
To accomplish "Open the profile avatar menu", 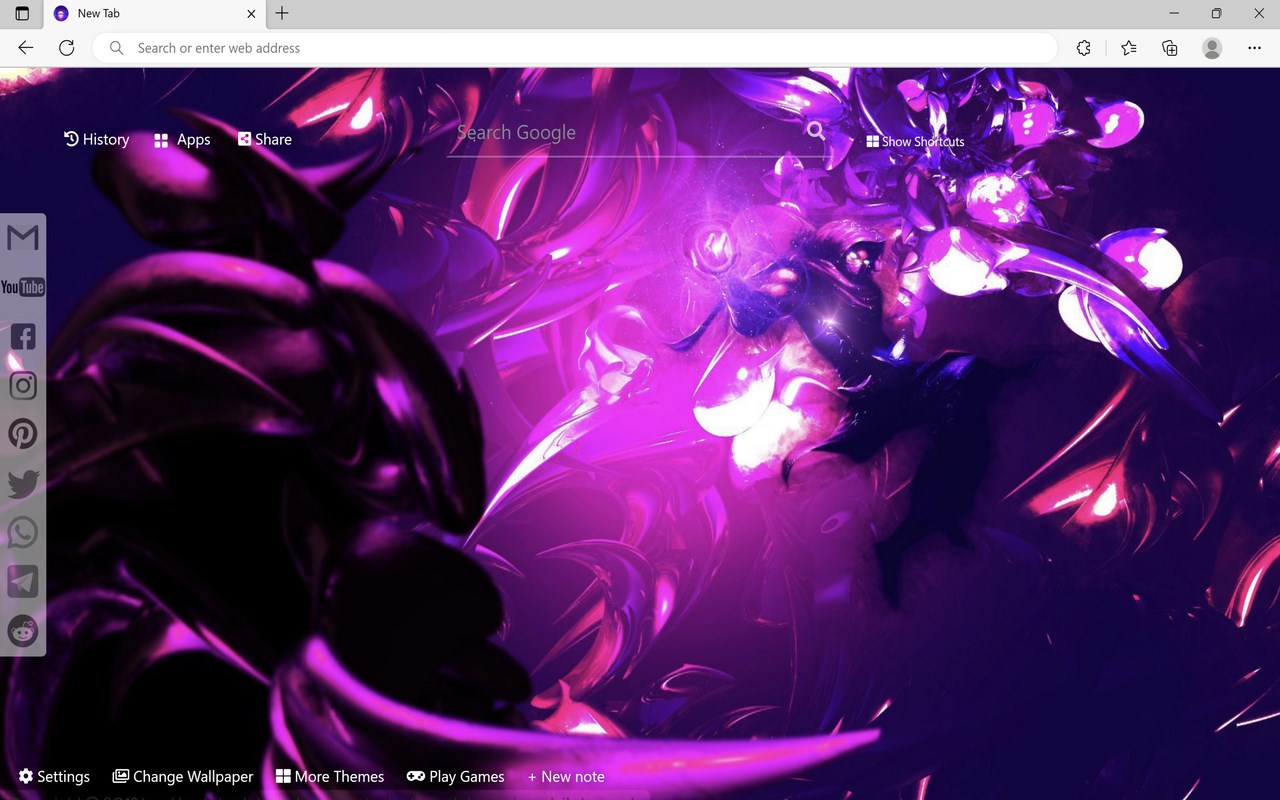I will click(x=1212, y=48).
